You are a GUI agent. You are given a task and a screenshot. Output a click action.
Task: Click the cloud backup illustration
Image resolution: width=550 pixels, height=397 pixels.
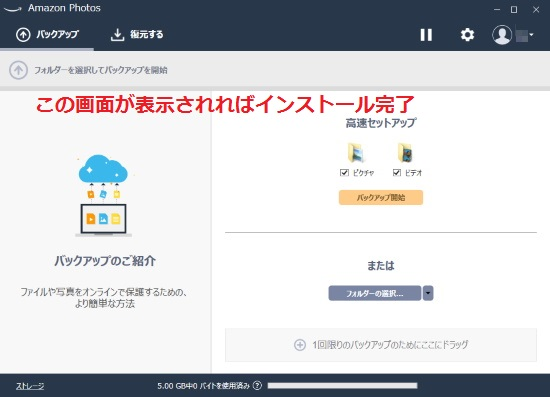pyautogui.click(x=103, y=195)
